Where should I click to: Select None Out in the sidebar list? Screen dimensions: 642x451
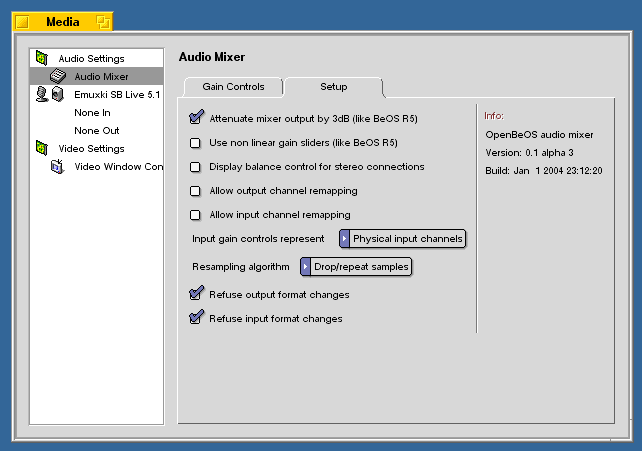[x=96, y=131]
